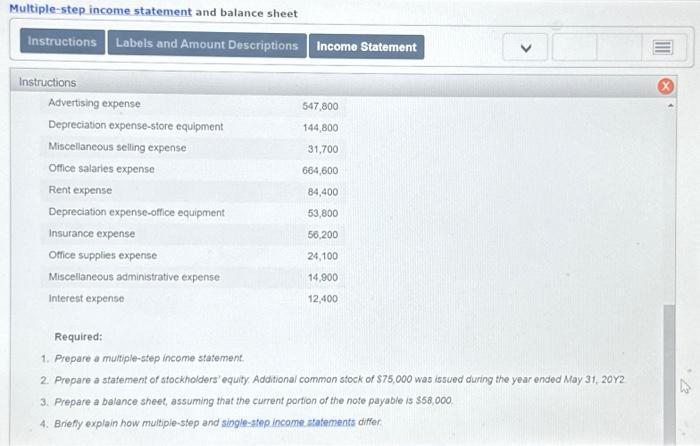Click the 31,700 amount

click(323, 149)
